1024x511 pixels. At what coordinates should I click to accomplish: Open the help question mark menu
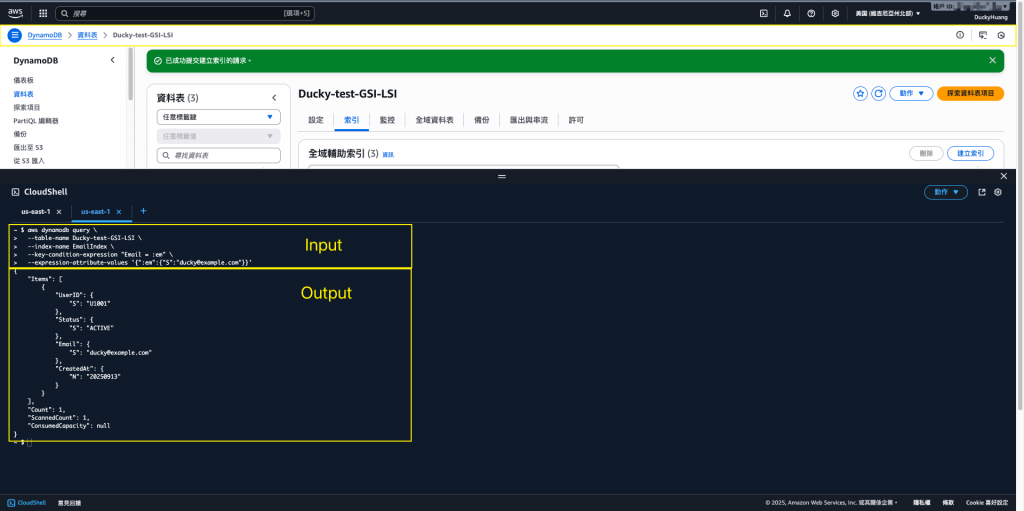coord(811,13)
